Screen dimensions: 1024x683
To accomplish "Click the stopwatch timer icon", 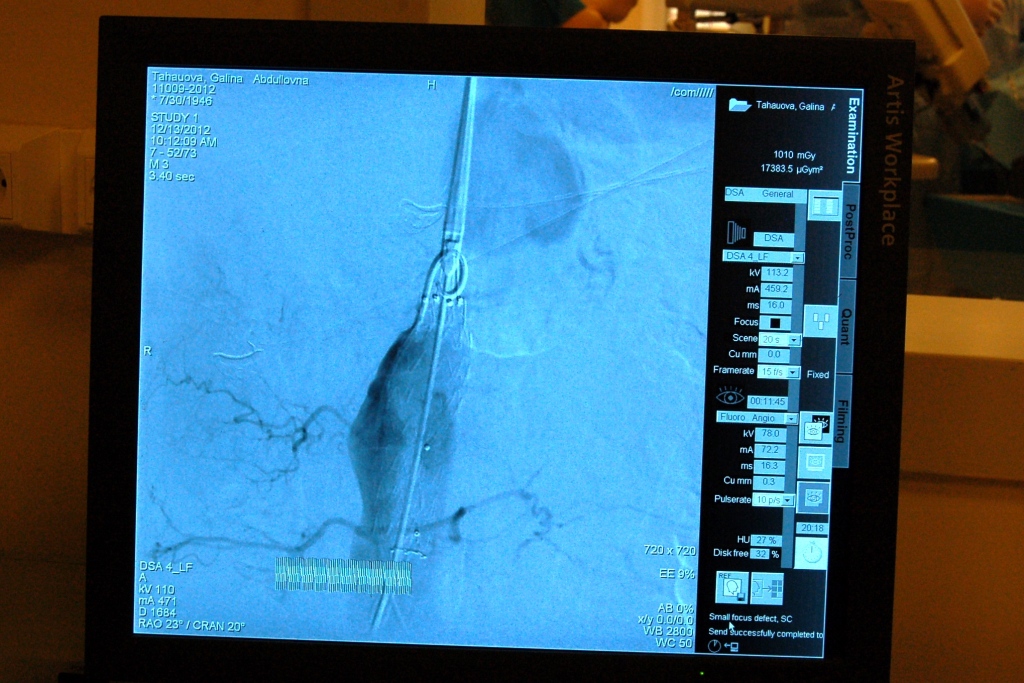I will tap(811, 553).
